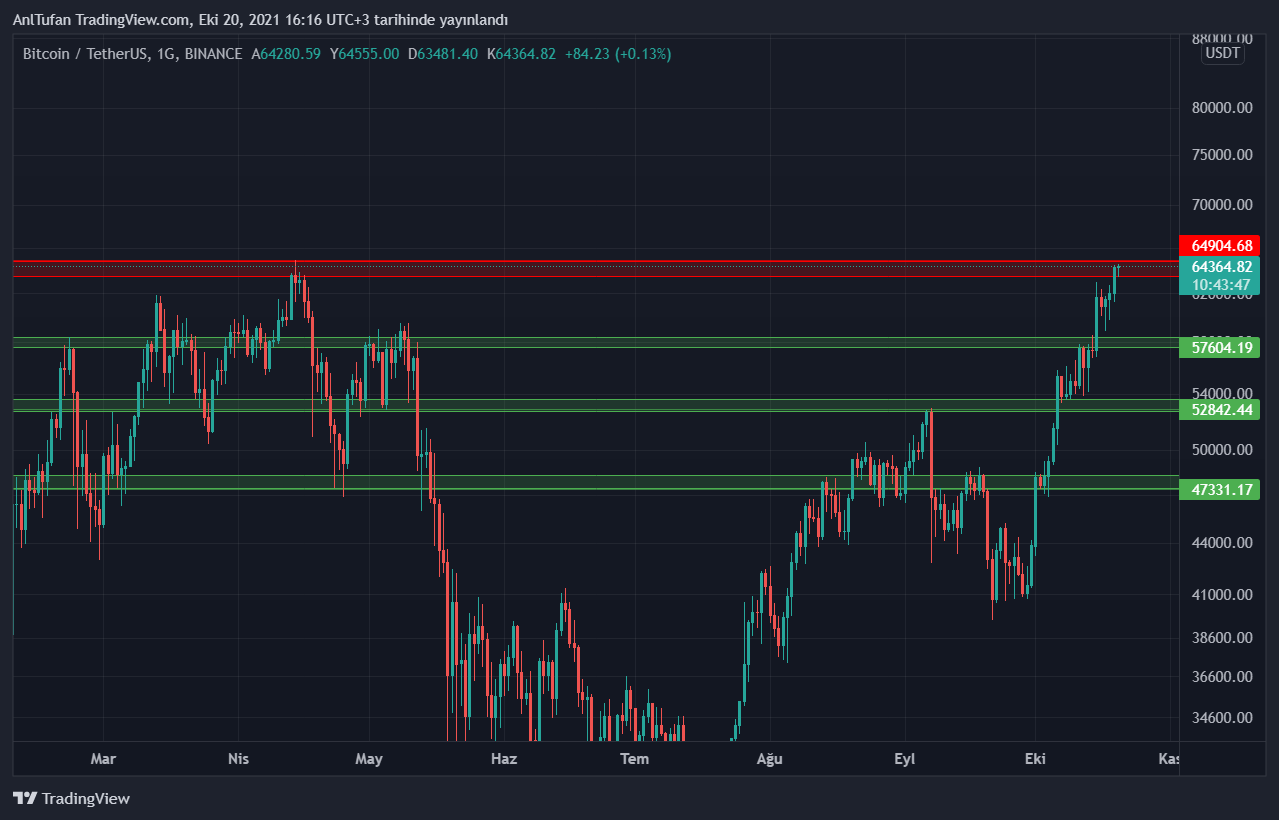Screen dimensions: 1279x820
Task: Select the red resistance zone band
Action: (x=595, y=268)
